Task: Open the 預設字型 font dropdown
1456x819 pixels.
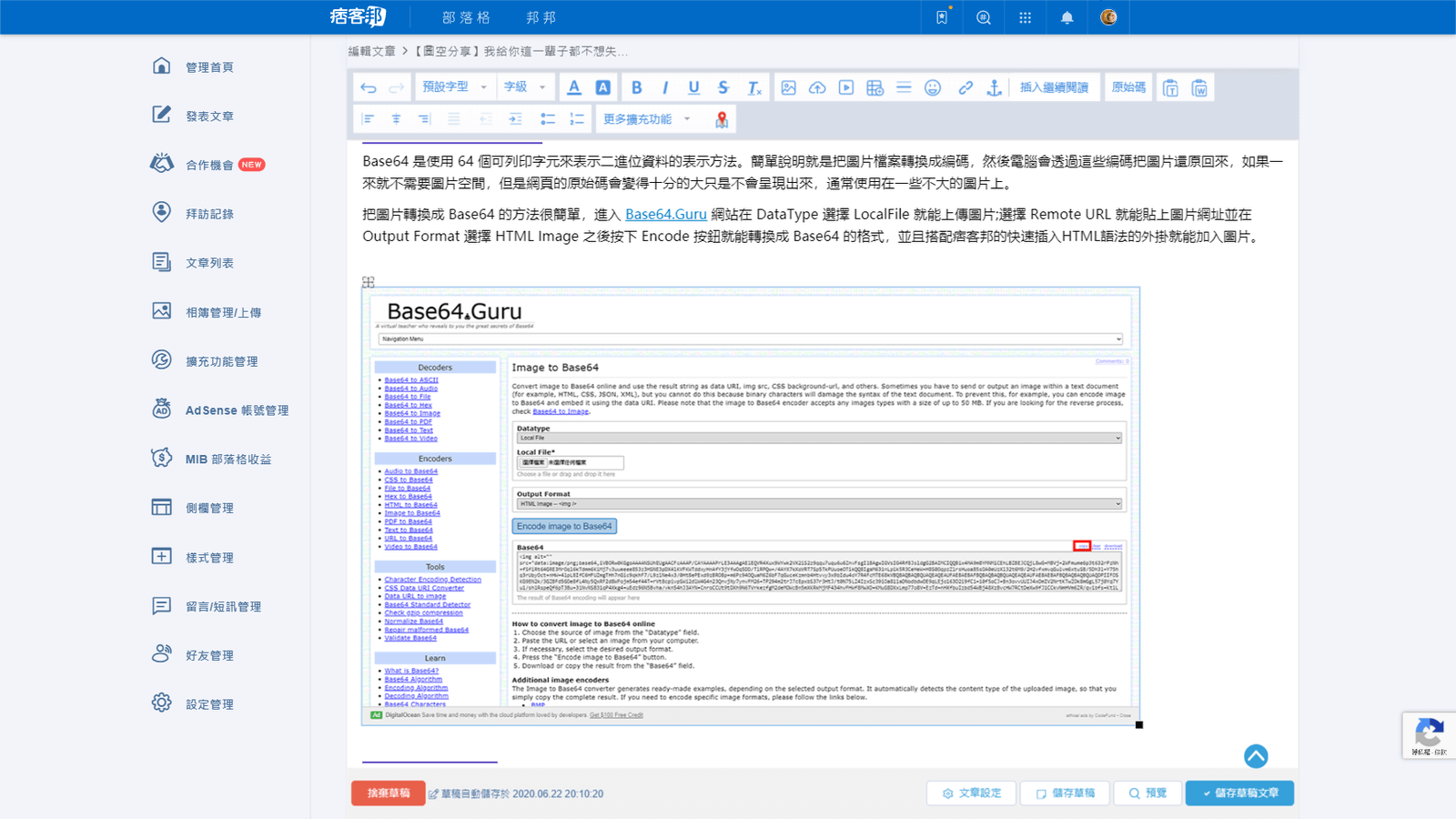Action: point(454,86)
